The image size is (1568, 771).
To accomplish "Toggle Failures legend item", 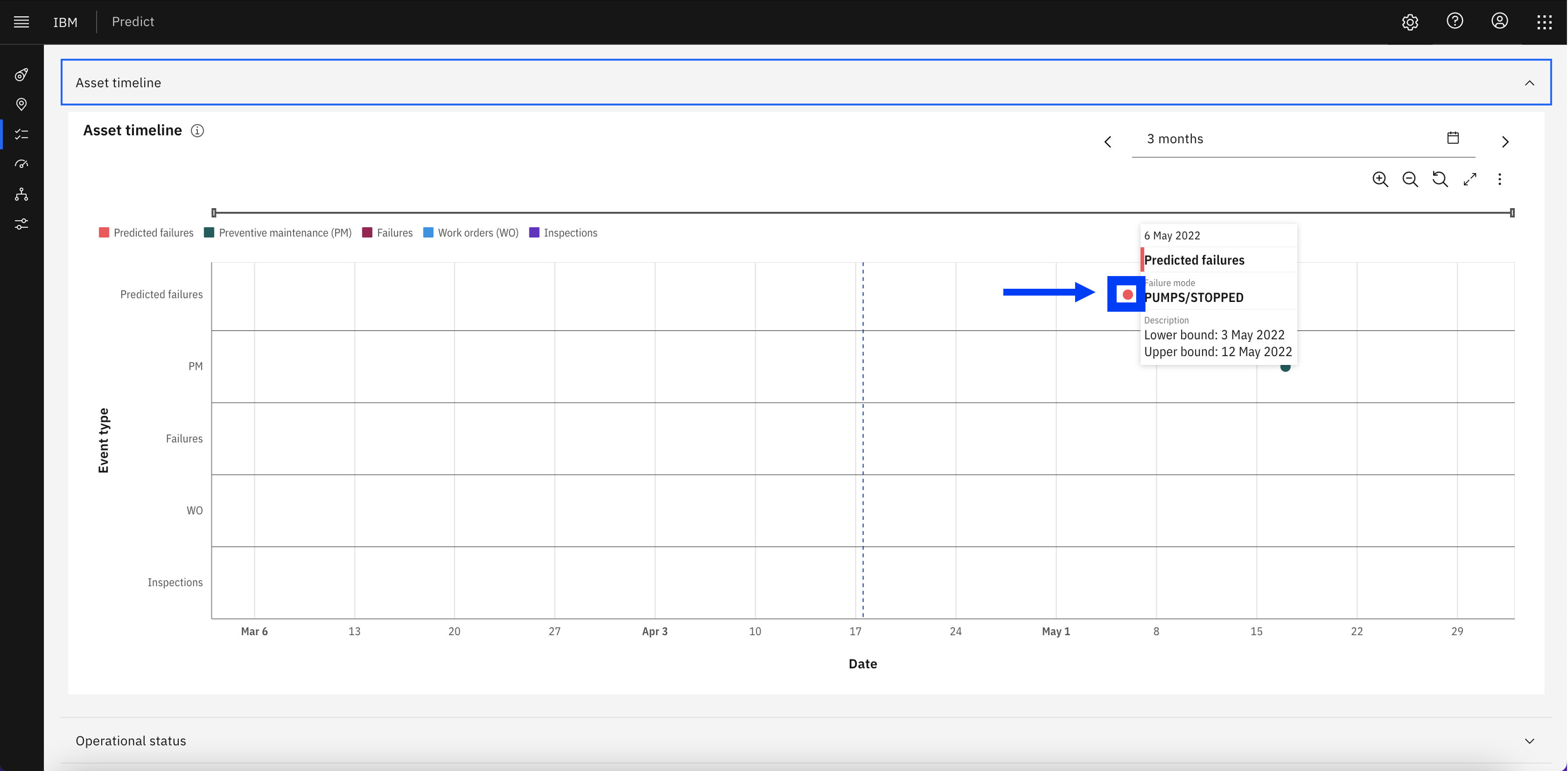I will click(x=387, y=233).
